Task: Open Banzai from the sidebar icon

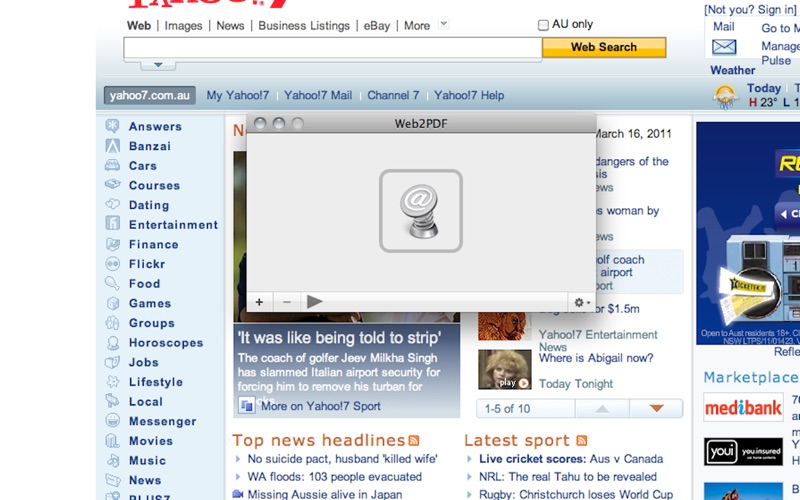Action: coord(112,146)
